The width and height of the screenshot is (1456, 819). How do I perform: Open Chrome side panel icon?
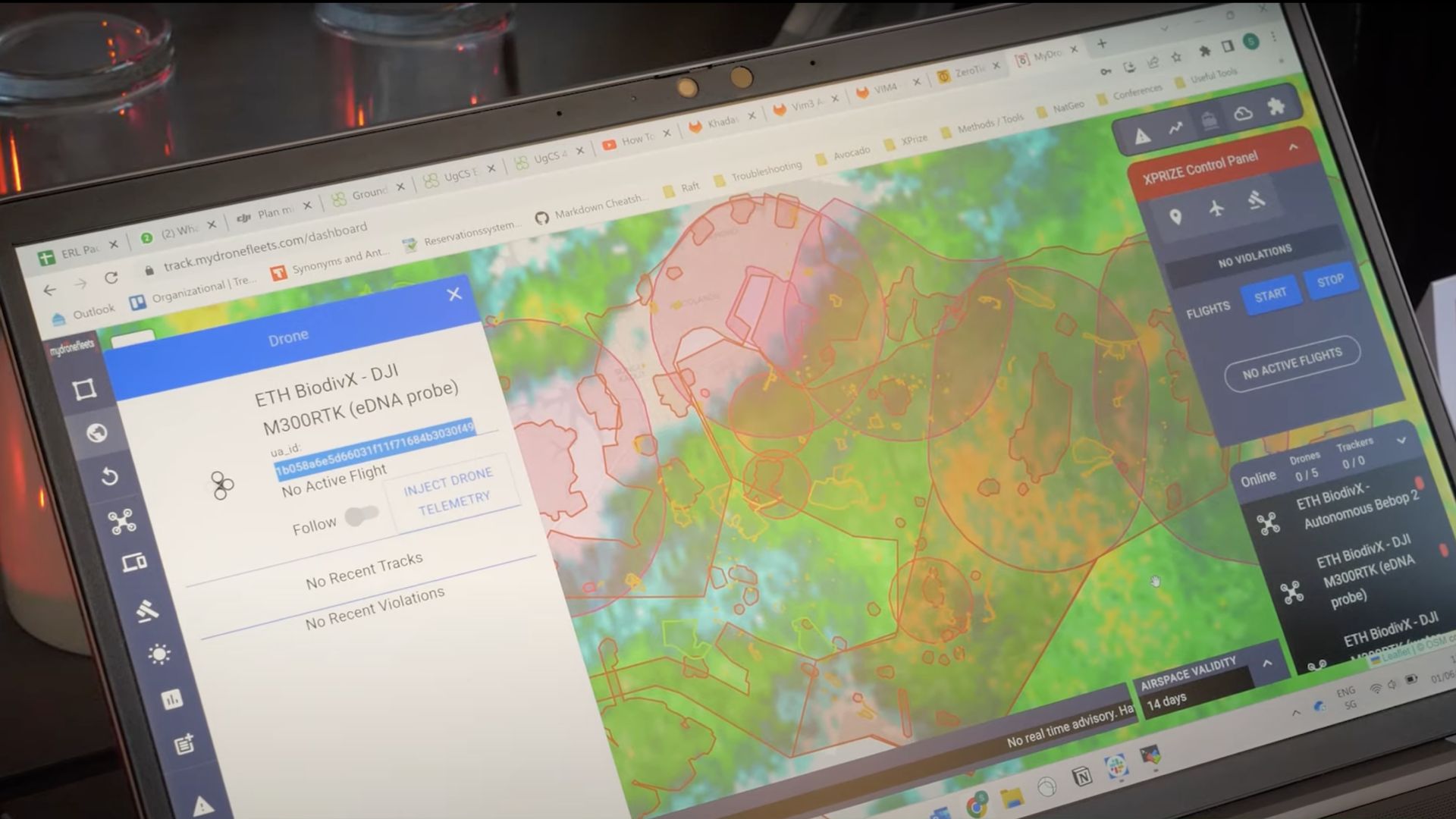coord(1228,46)
